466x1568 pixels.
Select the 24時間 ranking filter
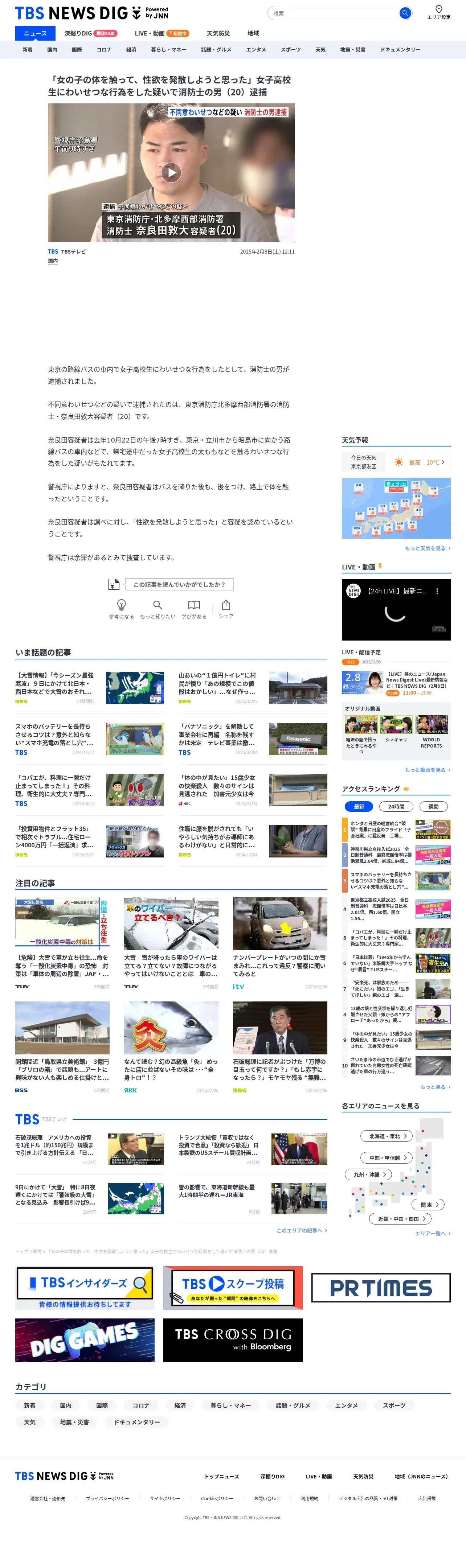click(397, 807)
